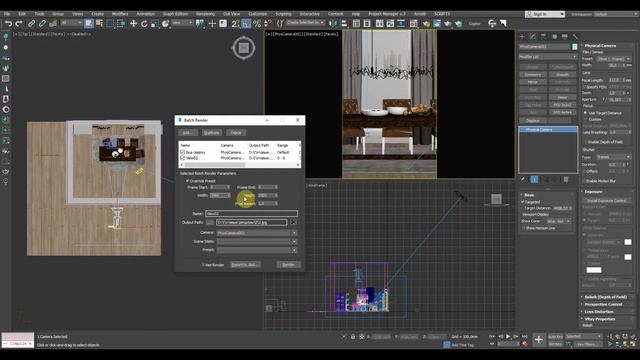Click the Undo arrow in main toolbar
This screenshot has height=360, width=640.
point(8,24)
